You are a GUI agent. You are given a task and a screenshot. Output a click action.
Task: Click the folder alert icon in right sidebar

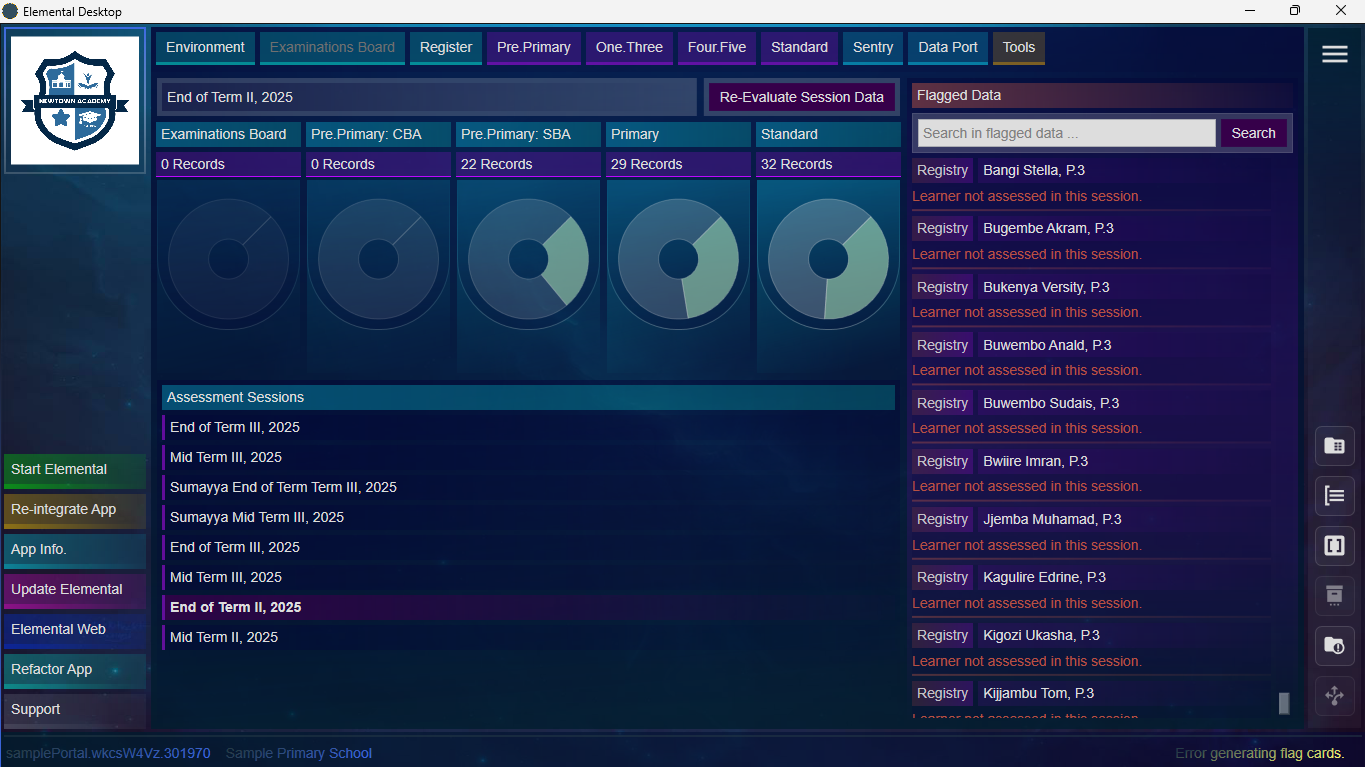[x=1334, y=646]
